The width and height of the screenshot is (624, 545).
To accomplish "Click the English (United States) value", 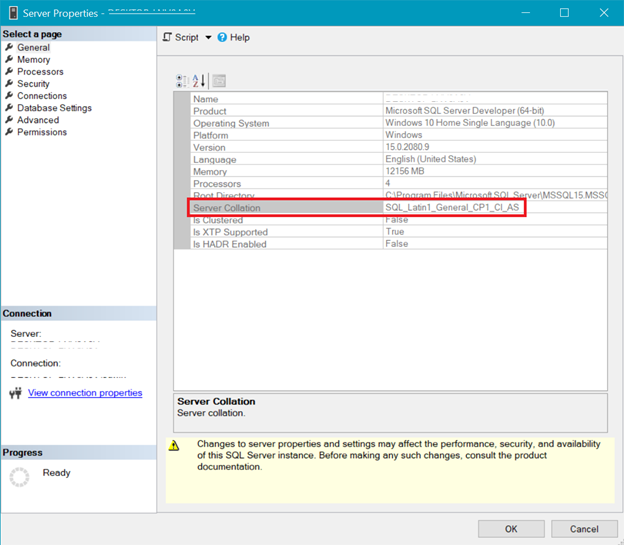I will pos(431,159).
